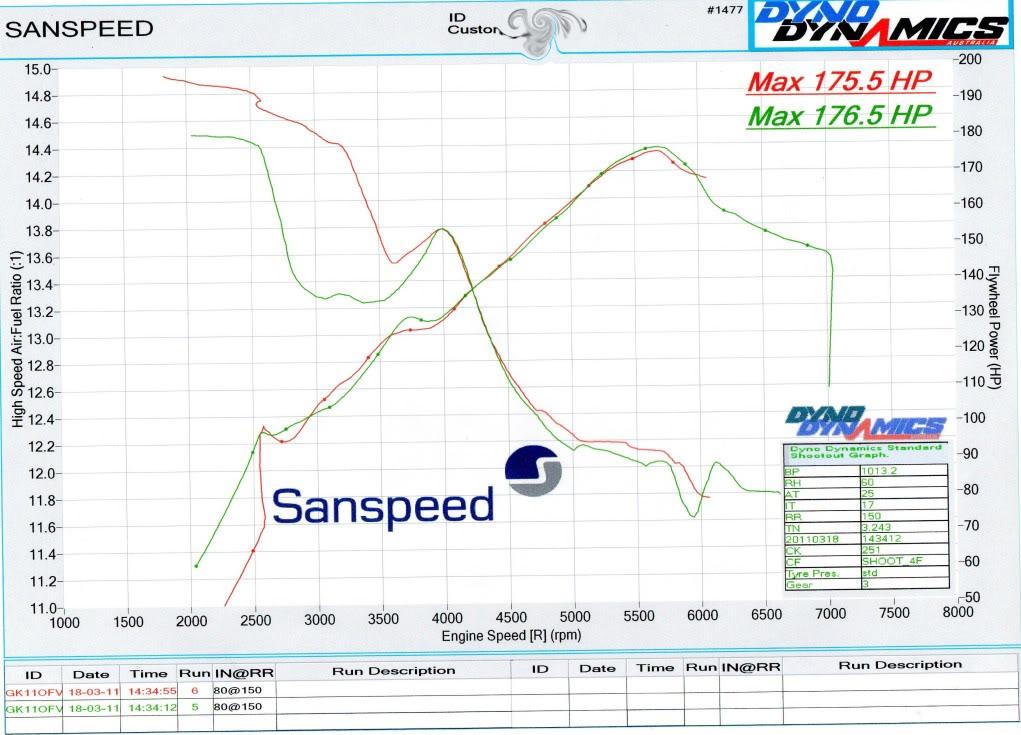Screen dimensions: 1021x735
Task: Click the 1000 rpm tick label
Action: (x=64, y=623)
